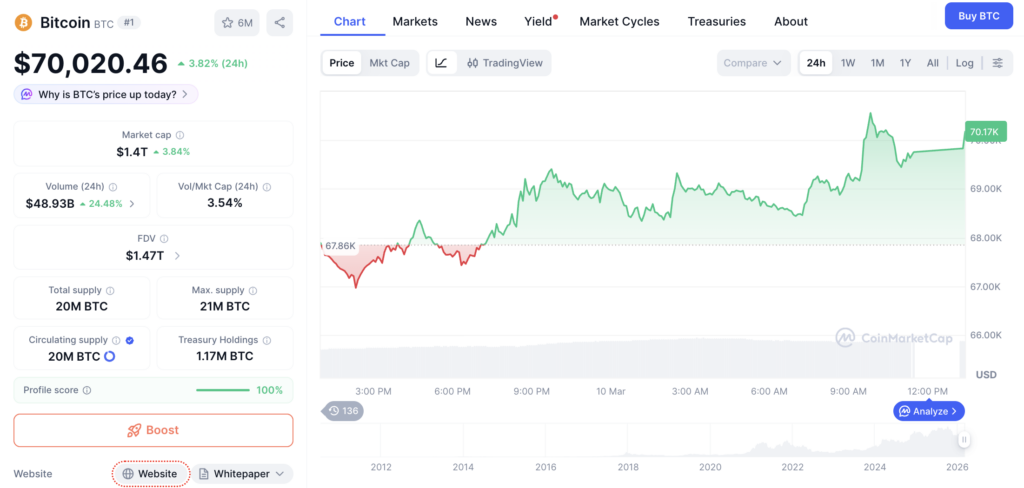Screen dimensions: 1024x488
Task: Add Bitcoin to watchlist with star button
Action: pos(236,23)
